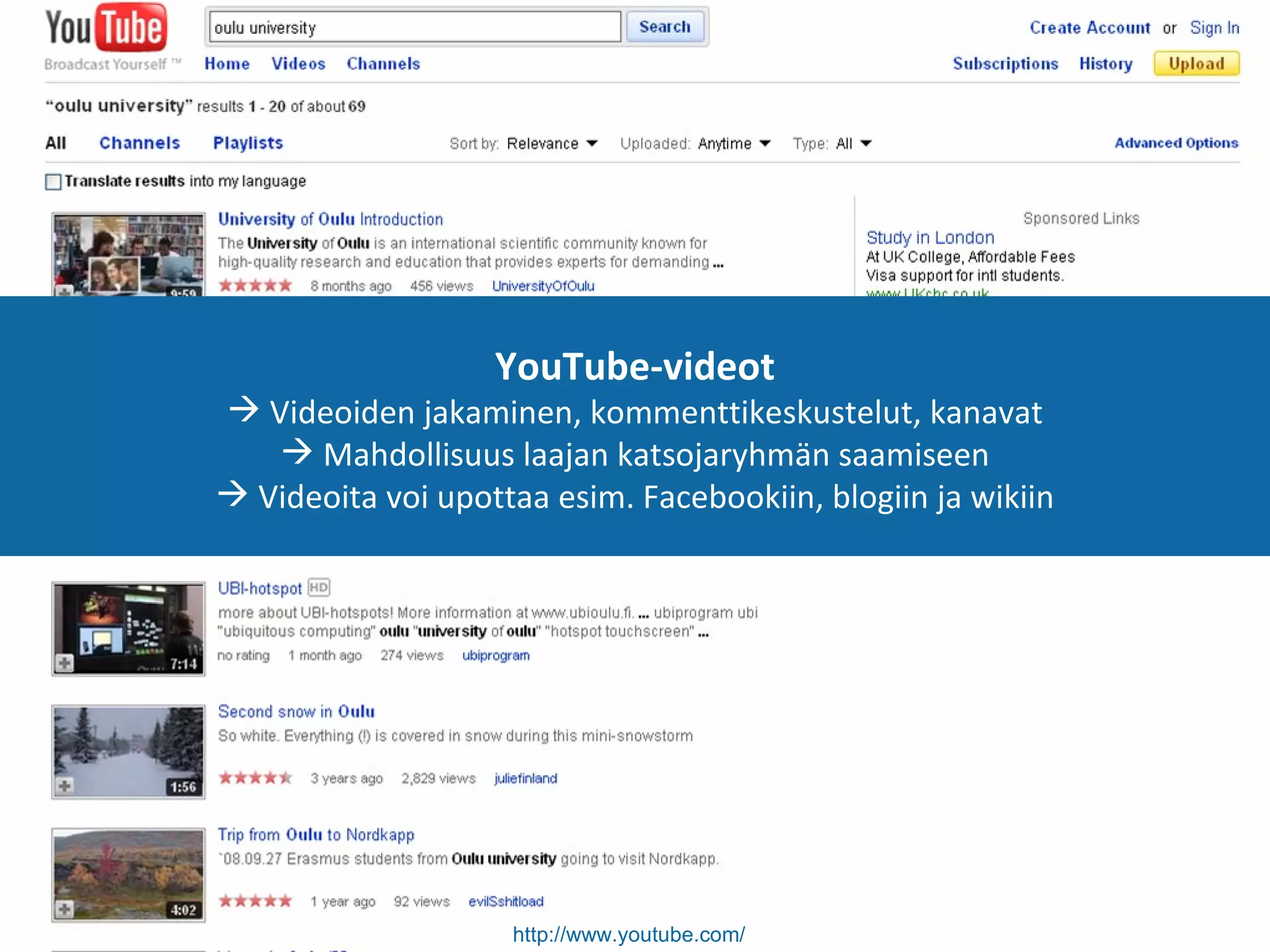Click 'results 1 - 20 of about 69' text
Viewport: 1270px width, 952px height.
click(x=281, y=107)
